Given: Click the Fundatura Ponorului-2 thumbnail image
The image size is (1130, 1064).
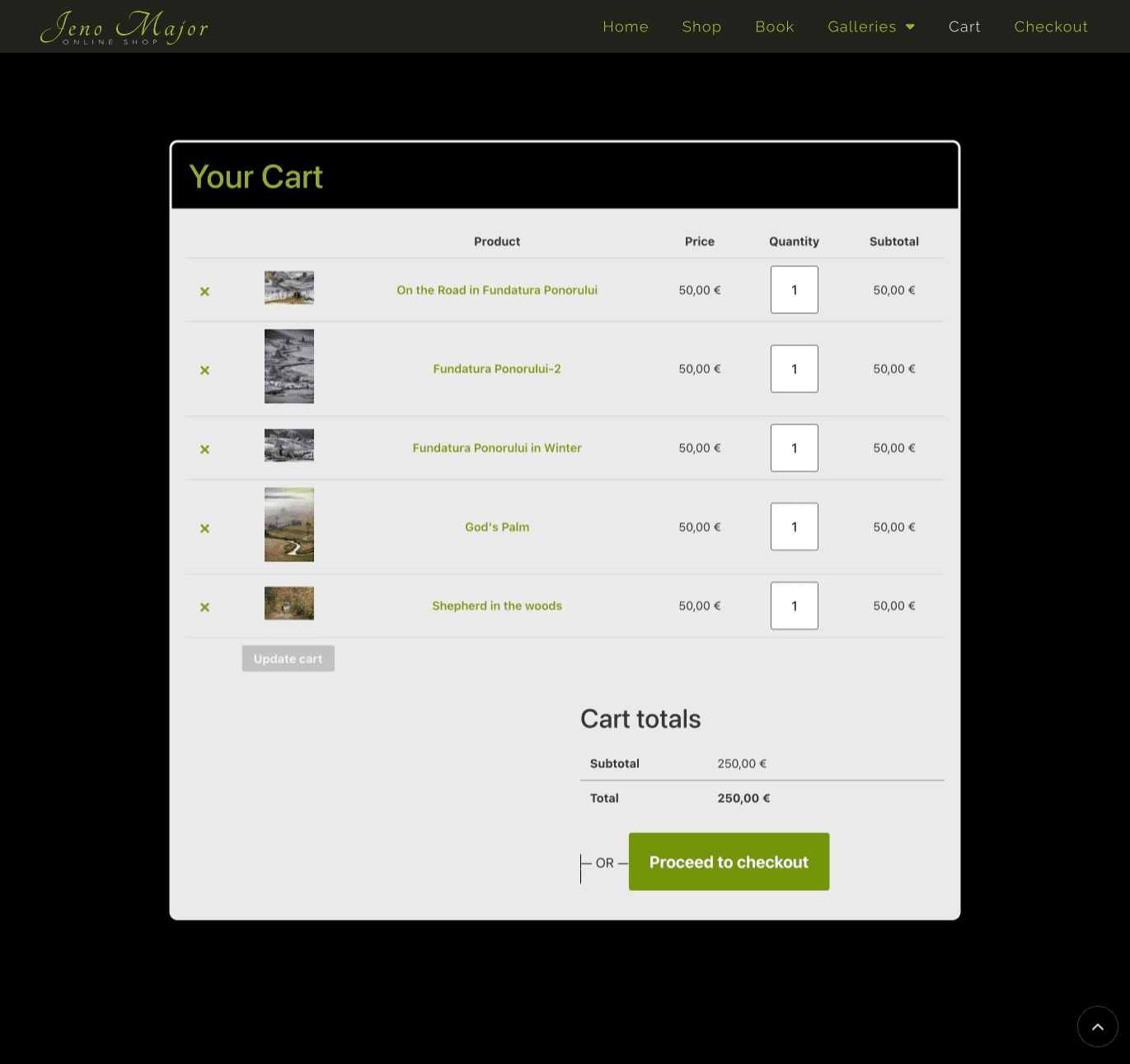Looking at the screenshot, I should (x=288, y=366).
